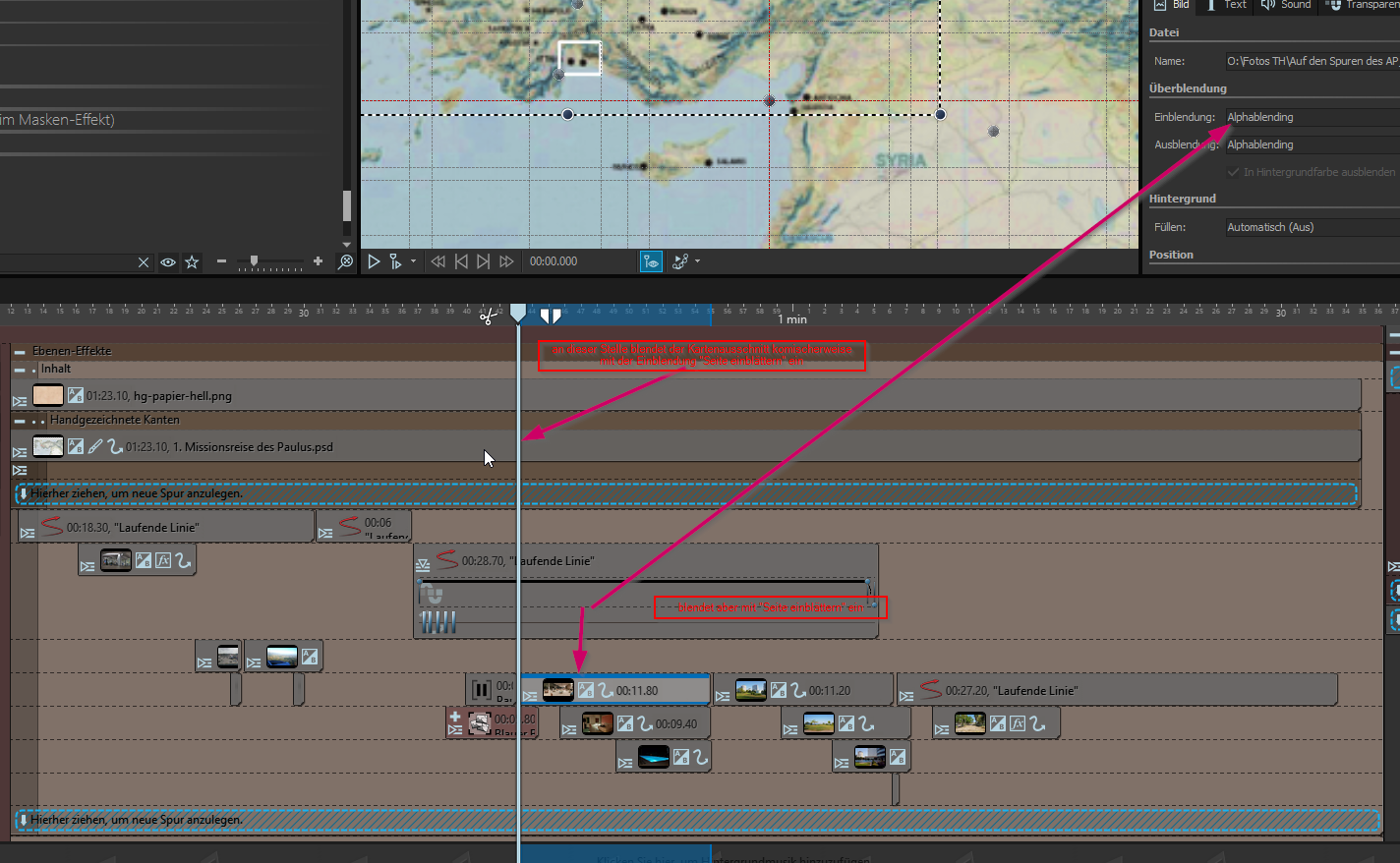
Task: Click play-from-current-position button
Action: (395, 261)
